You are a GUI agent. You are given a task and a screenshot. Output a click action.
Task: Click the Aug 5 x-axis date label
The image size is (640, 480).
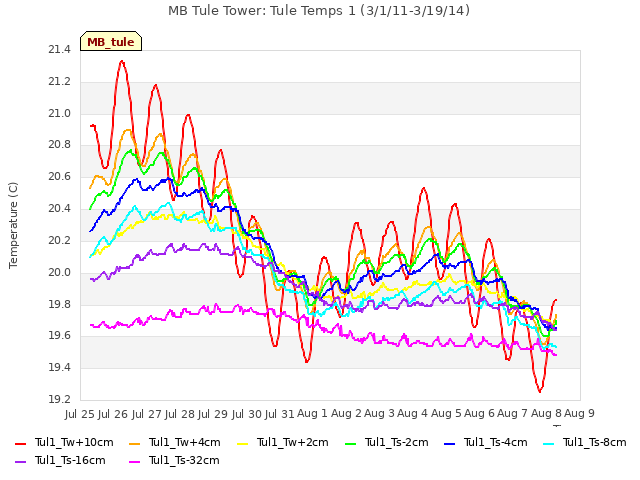446,414
